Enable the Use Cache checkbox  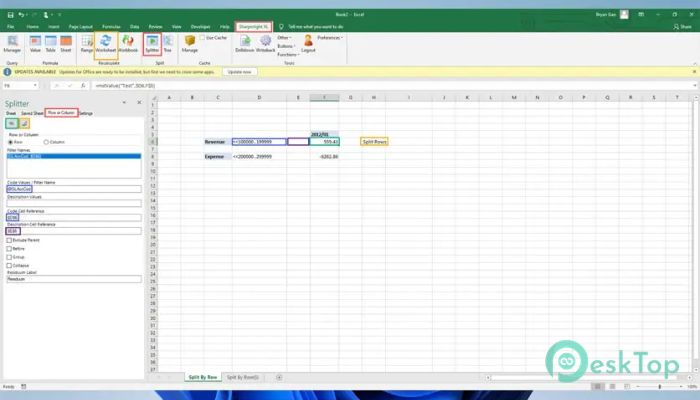202,38
